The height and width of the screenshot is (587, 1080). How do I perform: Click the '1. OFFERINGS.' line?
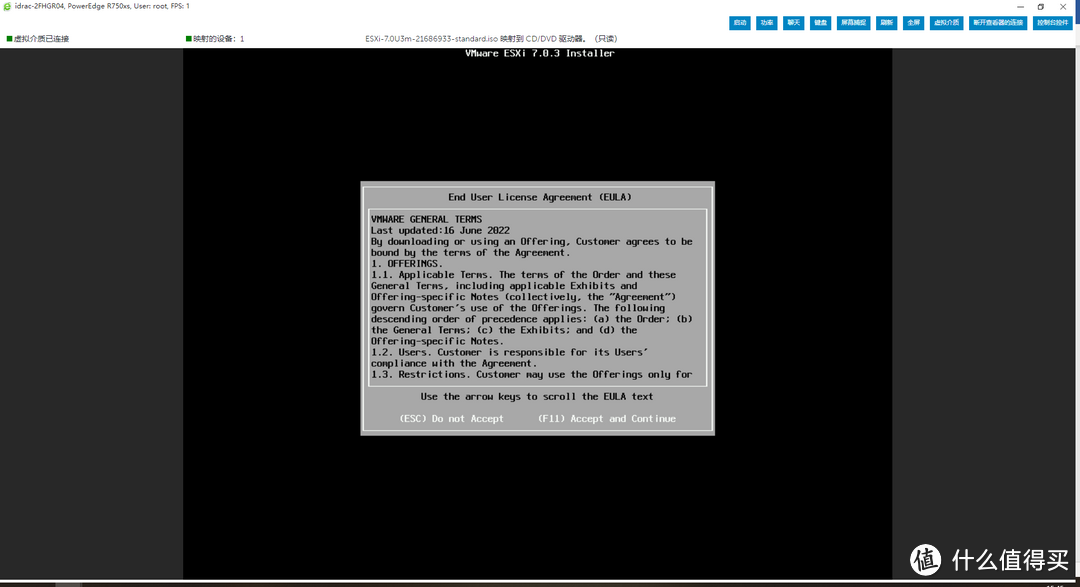pyautogui.click(x=406, y=263)
